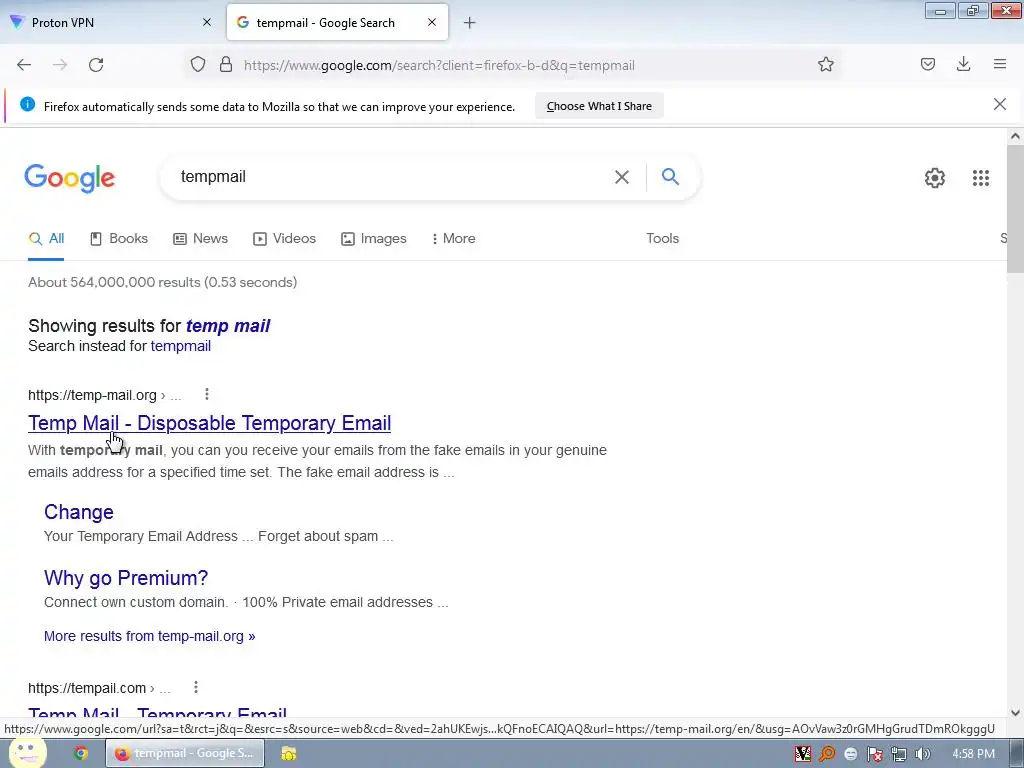Screen dimensions: 1024x768
Task: Click the scrollbar down arrow
Action: [1015, 713]
